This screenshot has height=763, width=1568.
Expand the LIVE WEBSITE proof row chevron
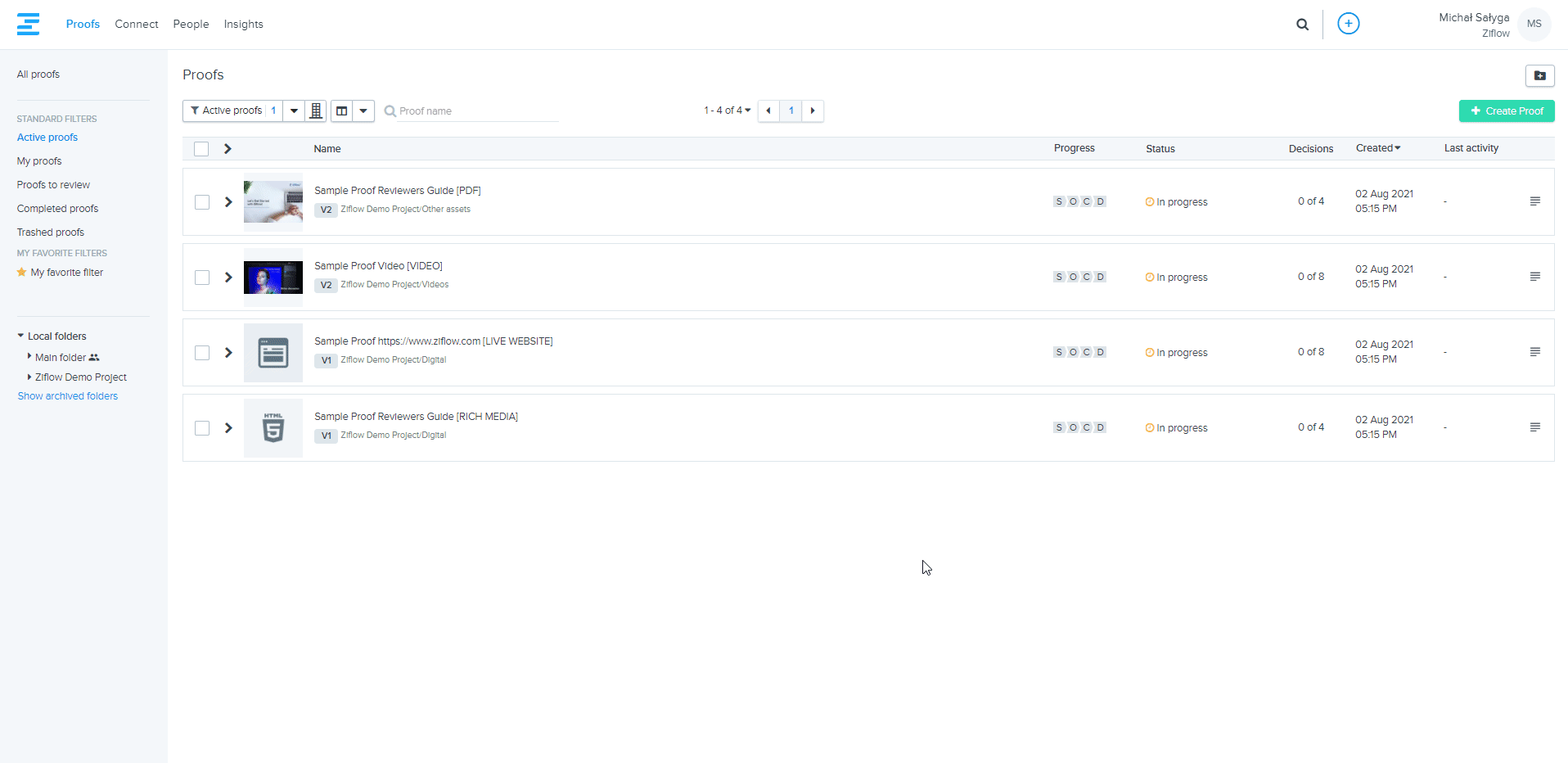click(x=228, y=353)
